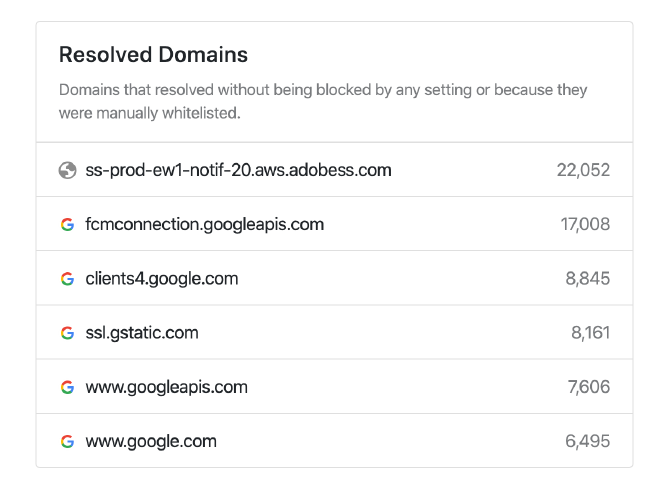The height and width of the screenshot is (488, 660).
Task: Click the globe icon beside the adobess.com domain
Action: (67, 170)
